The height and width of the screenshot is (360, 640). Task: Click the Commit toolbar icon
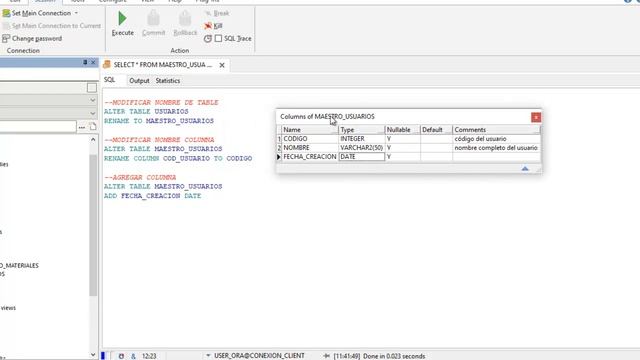[153, 19]
